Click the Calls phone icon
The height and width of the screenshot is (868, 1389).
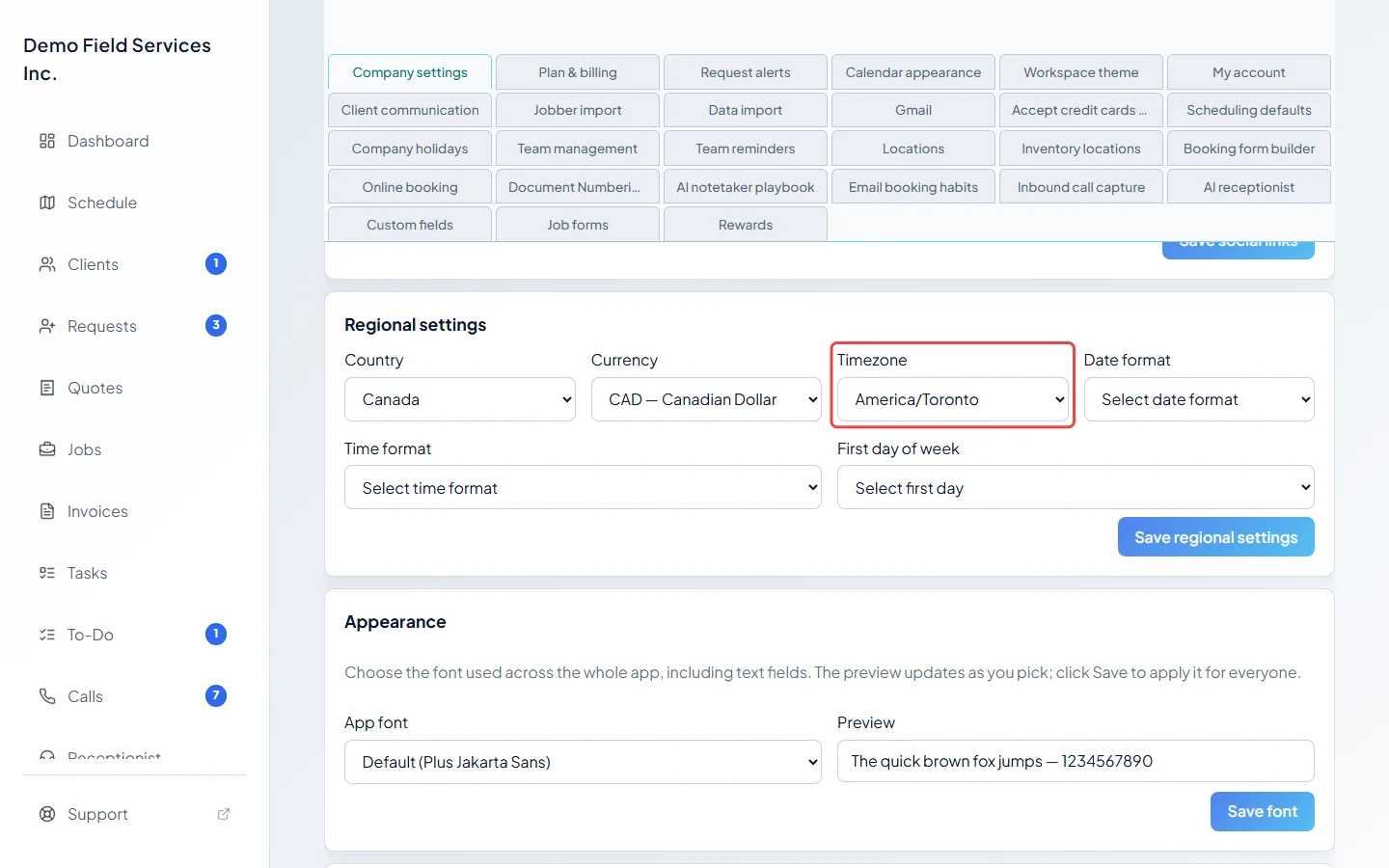[47, 696]
